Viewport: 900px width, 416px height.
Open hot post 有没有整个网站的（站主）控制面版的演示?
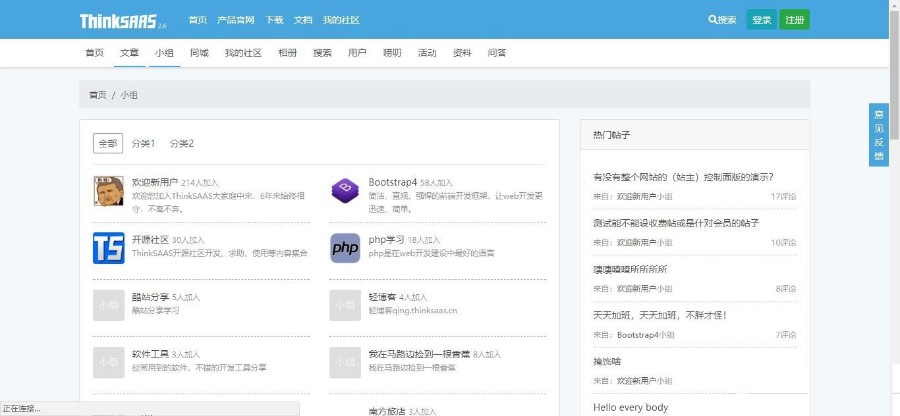(x=683, y=177)
